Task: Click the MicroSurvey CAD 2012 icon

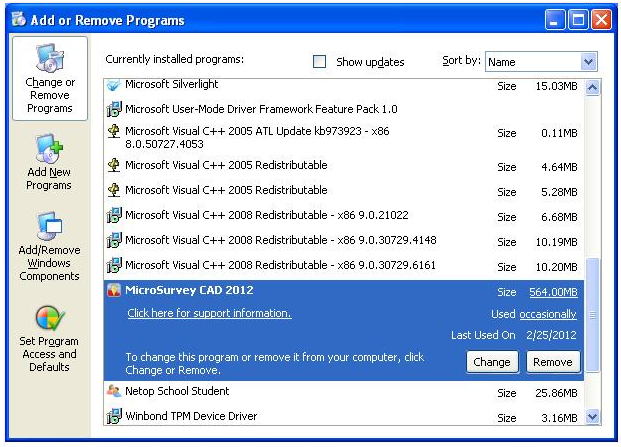Action: tap(114, 291)
